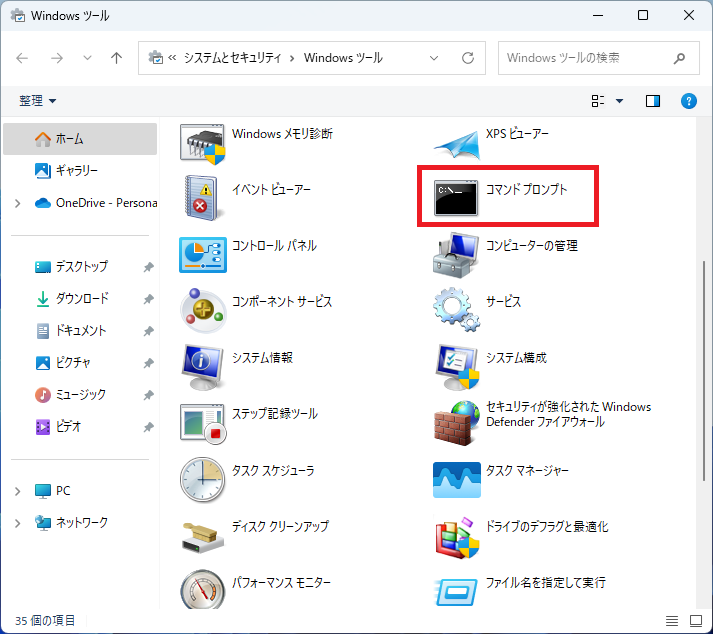
Task: Select the イベント ビューアー icon
Action: (x=202, y=198)
